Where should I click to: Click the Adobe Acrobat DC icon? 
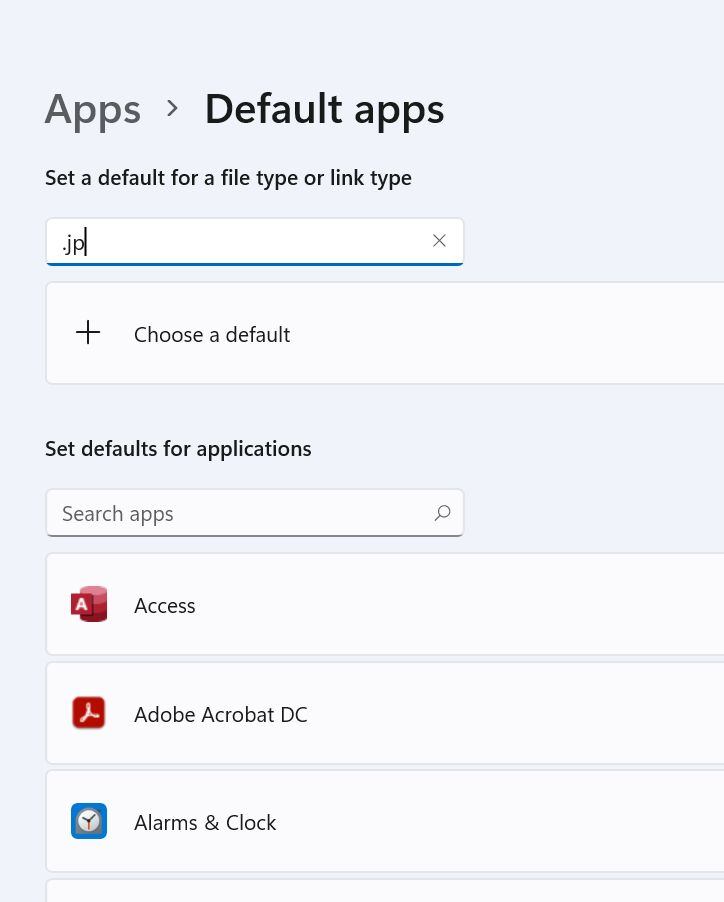(89, 713)
